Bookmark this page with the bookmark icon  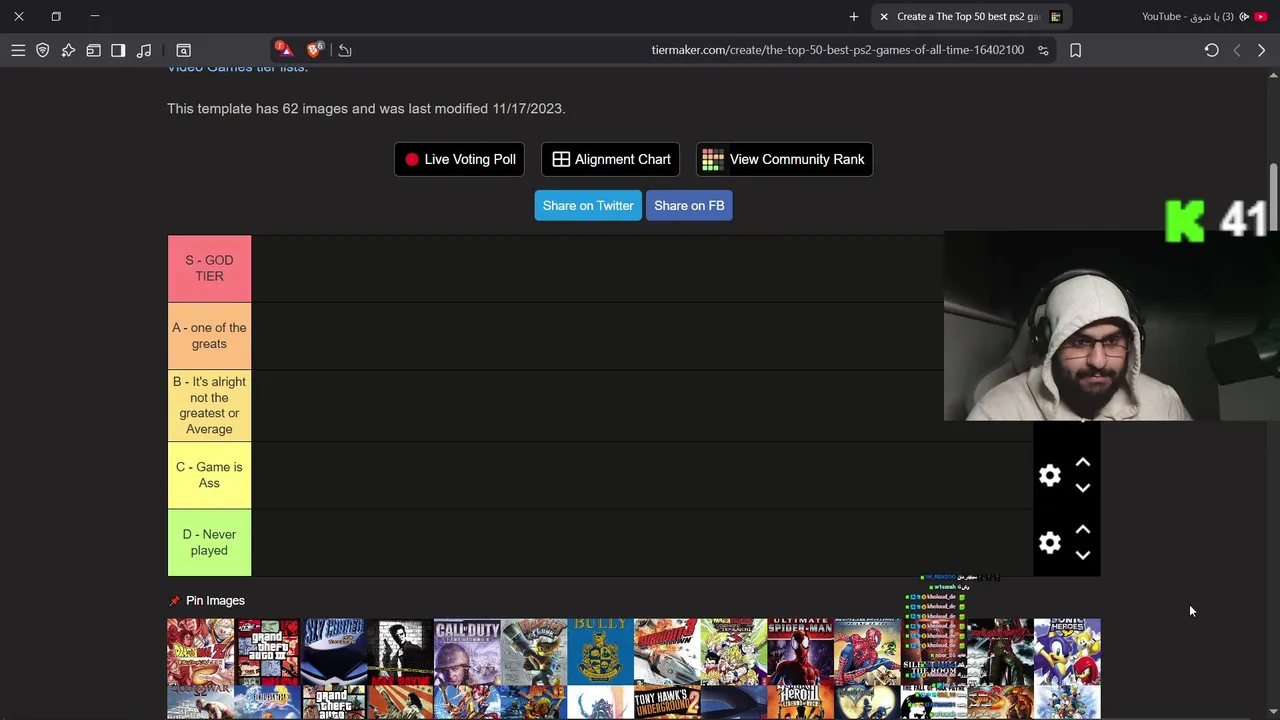[1076, 50]
